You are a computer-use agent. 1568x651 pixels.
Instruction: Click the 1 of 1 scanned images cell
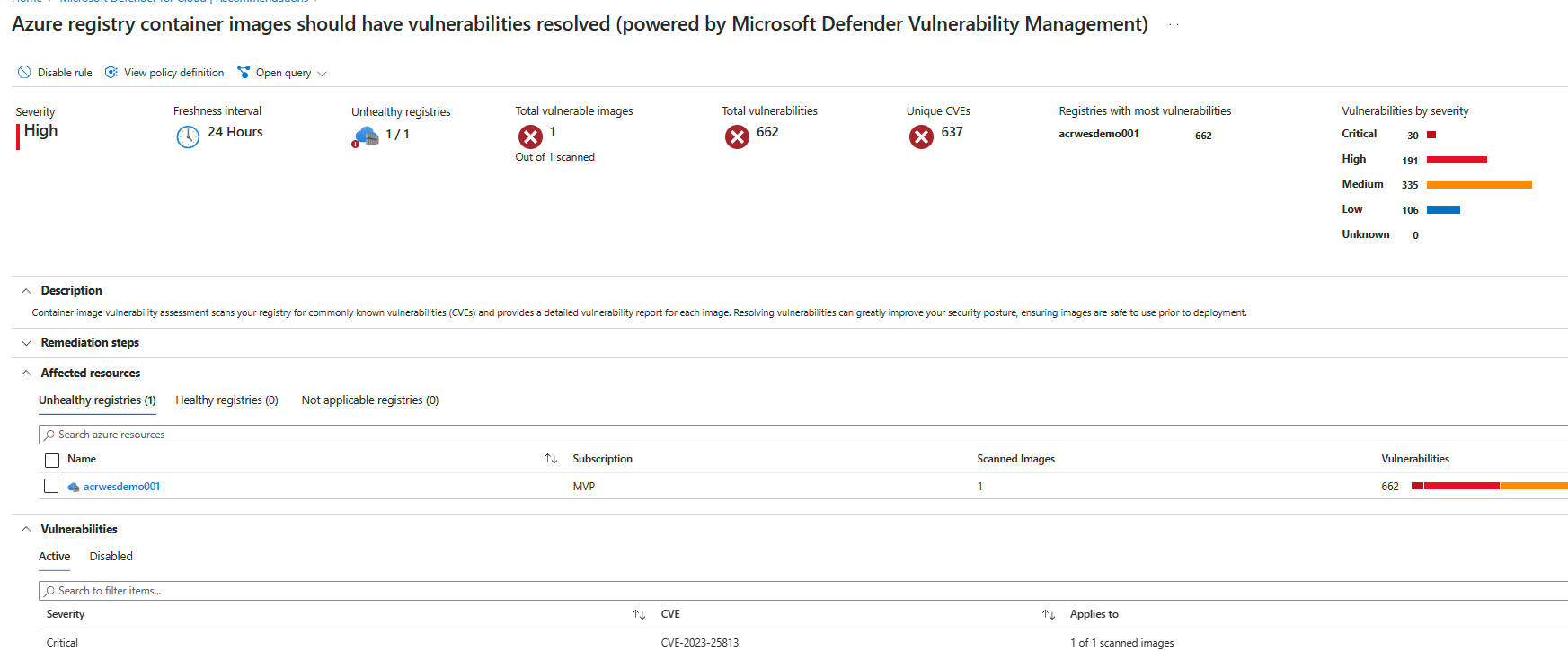[1121, 643]
